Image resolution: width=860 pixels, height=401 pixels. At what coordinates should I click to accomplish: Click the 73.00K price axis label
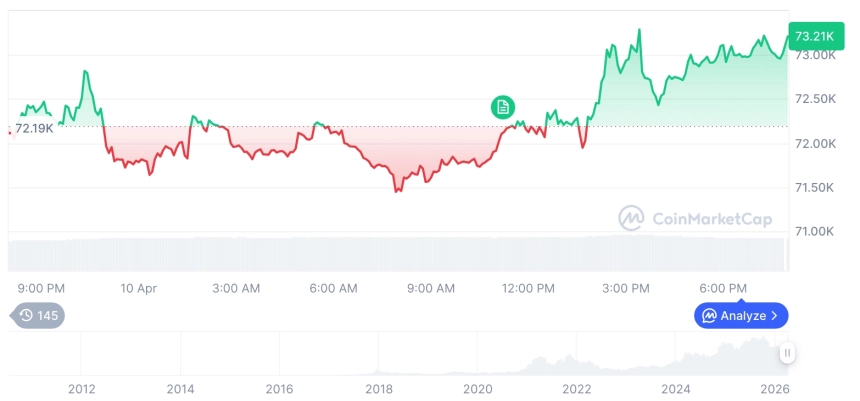[814, 55]
